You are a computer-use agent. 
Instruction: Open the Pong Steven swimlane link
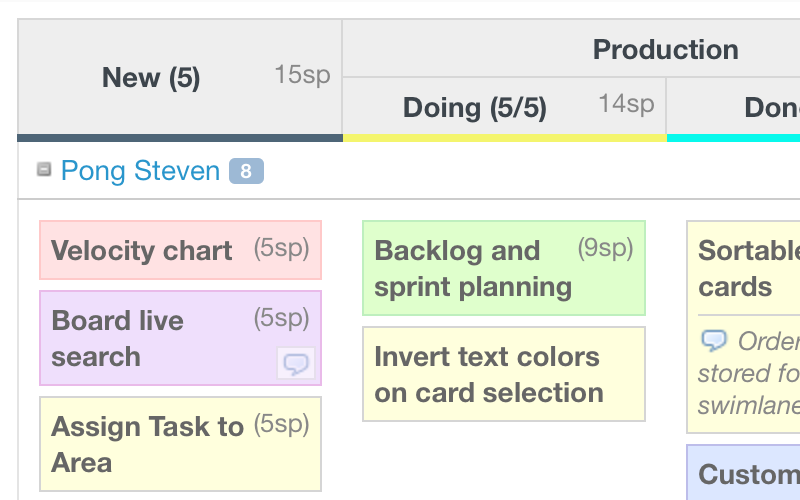coord(140,171)
